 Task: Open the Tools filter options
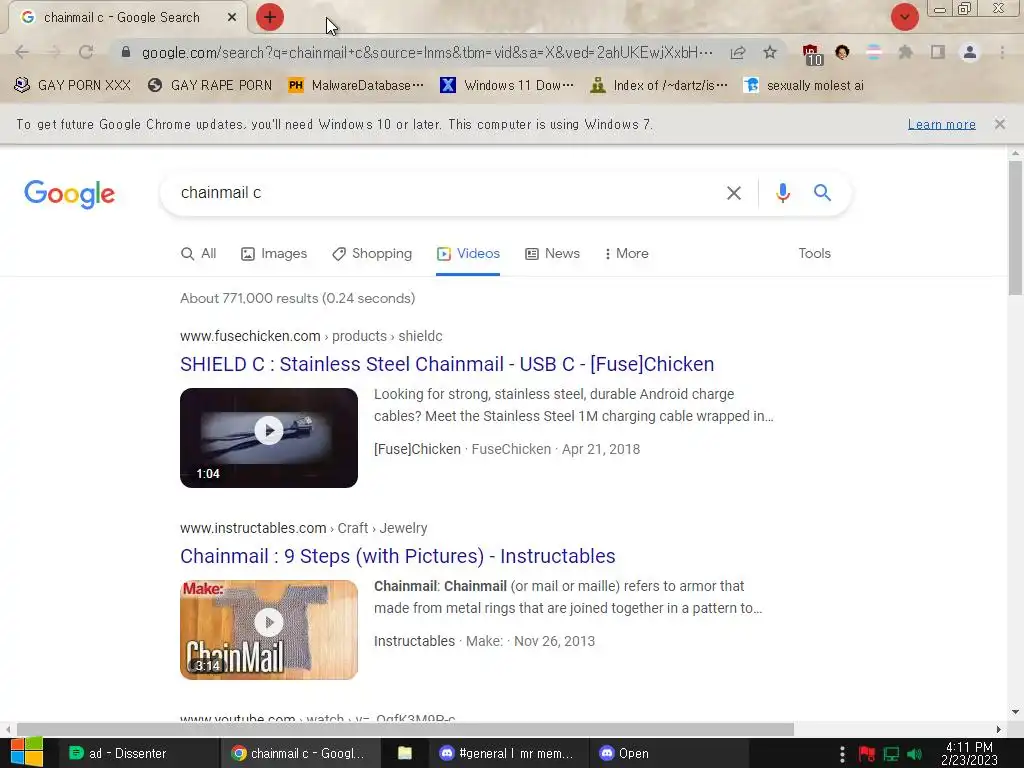tap(814, 253)
